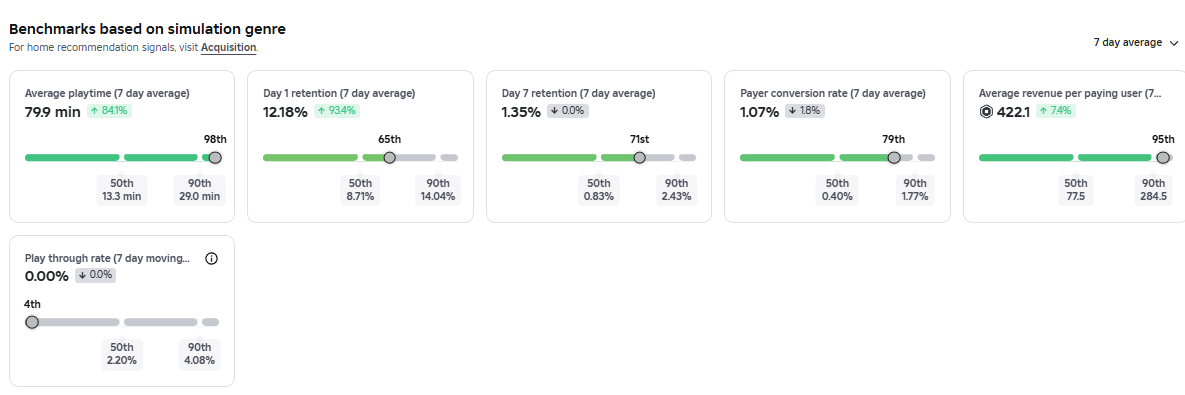Click the Average playtime percentile marker
This screenshot has width=1185, height=395.
(x=215, y=158)
